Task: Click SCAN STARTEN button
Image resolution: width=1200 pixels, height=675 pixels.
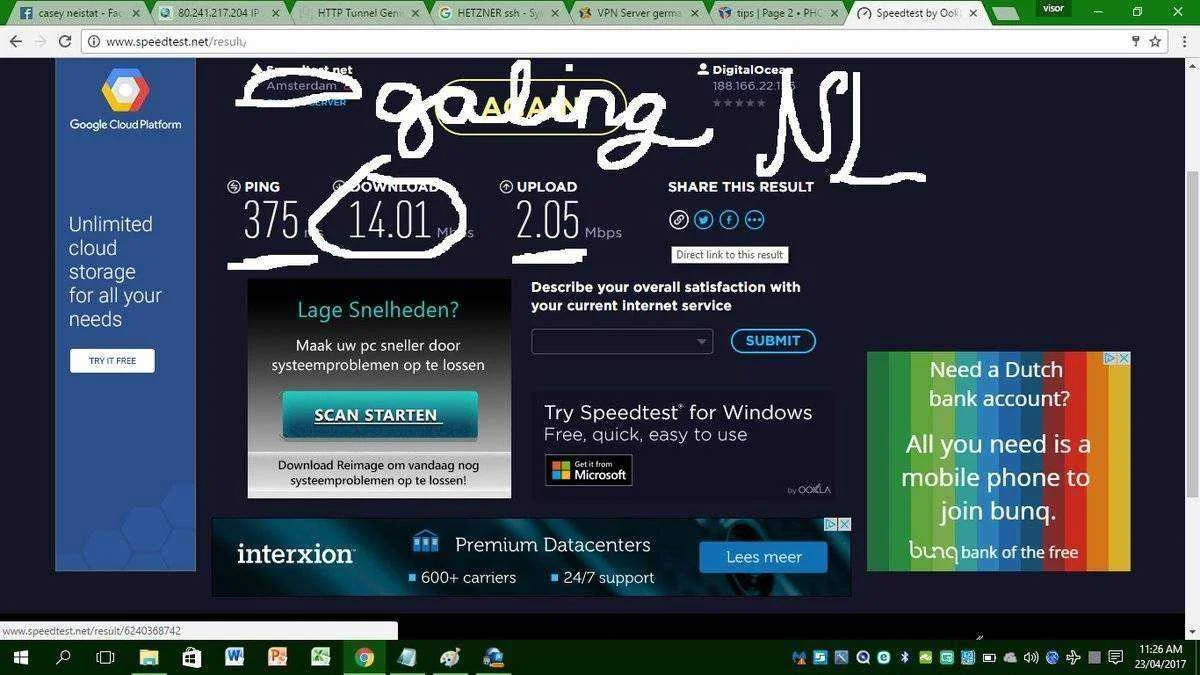Action: pyautogui.click(x=379, y=415)
